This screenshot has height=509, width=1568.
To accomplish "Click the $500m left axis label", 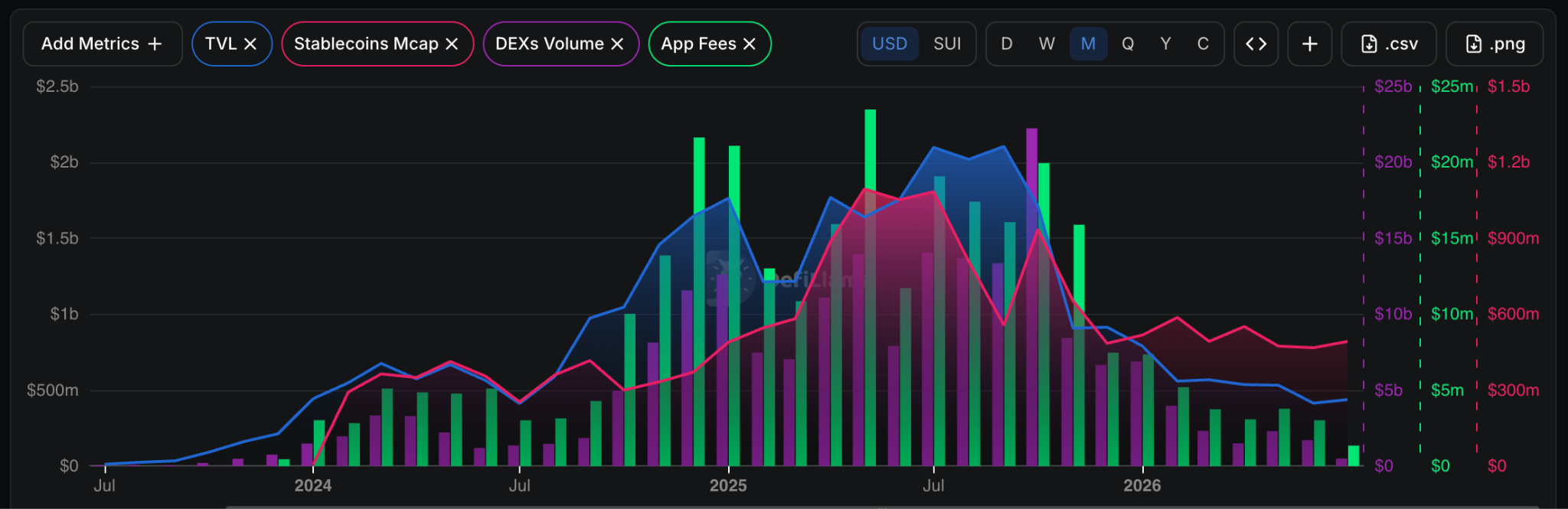I will tap(53, 390).
